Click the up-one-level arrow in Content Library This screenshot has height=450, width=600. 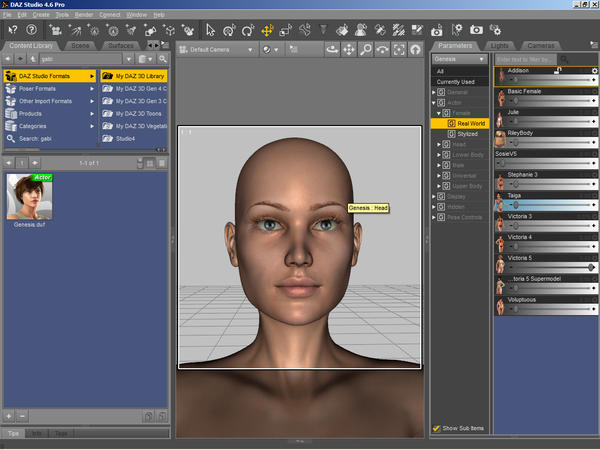coord(33,59)
